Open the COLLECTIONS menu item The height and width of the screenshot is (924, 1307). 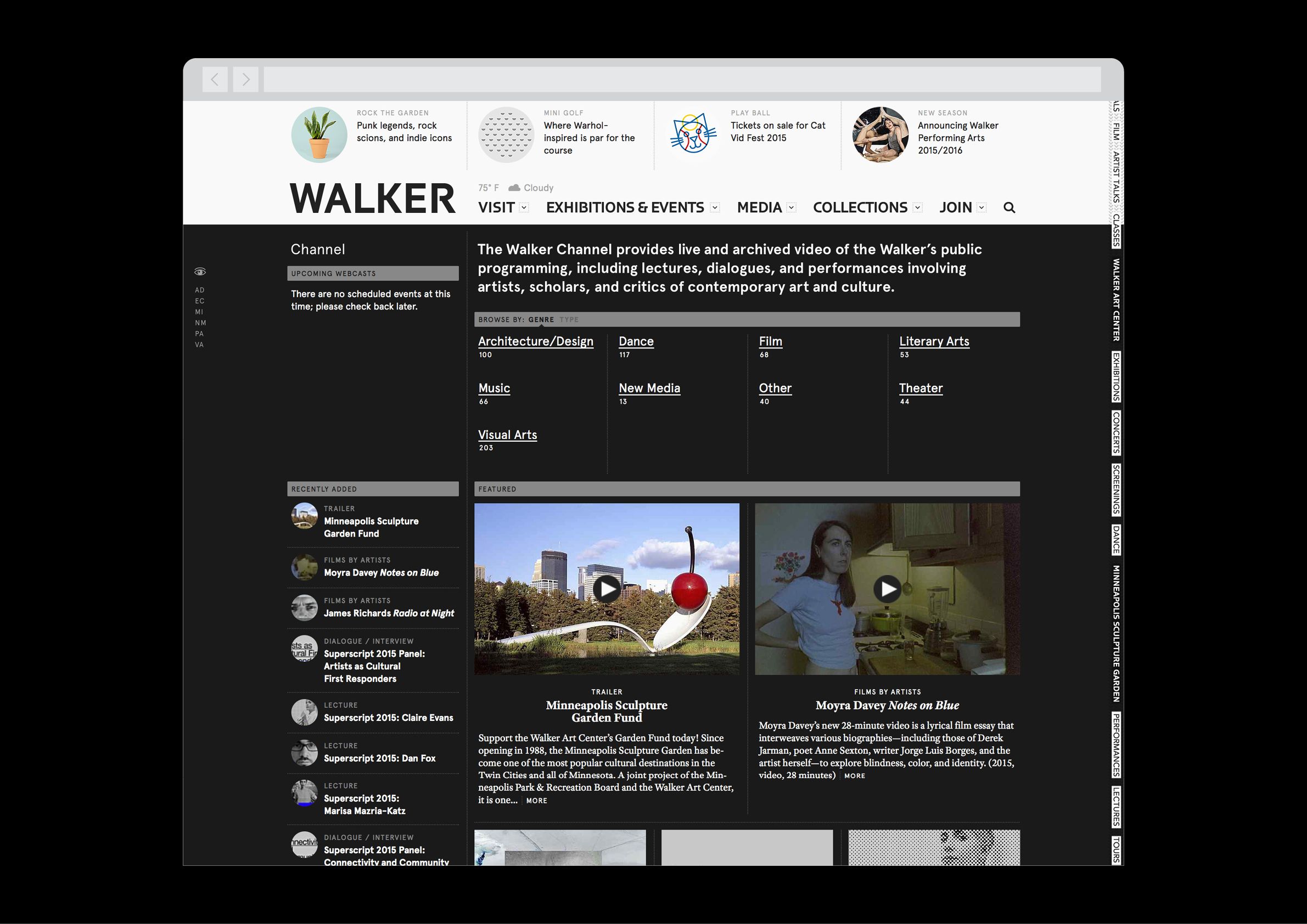click(860, 207)
